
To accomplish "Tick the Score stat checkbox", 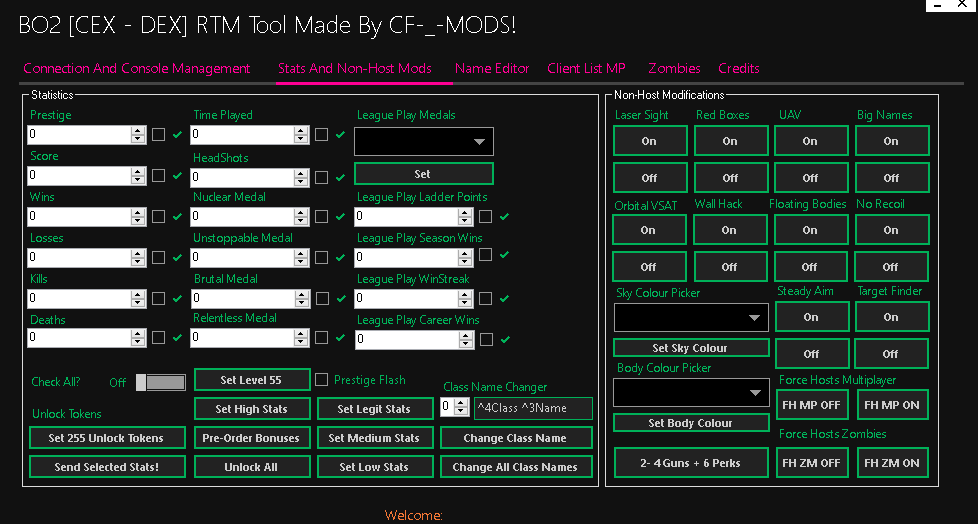I will coord(158,175).
